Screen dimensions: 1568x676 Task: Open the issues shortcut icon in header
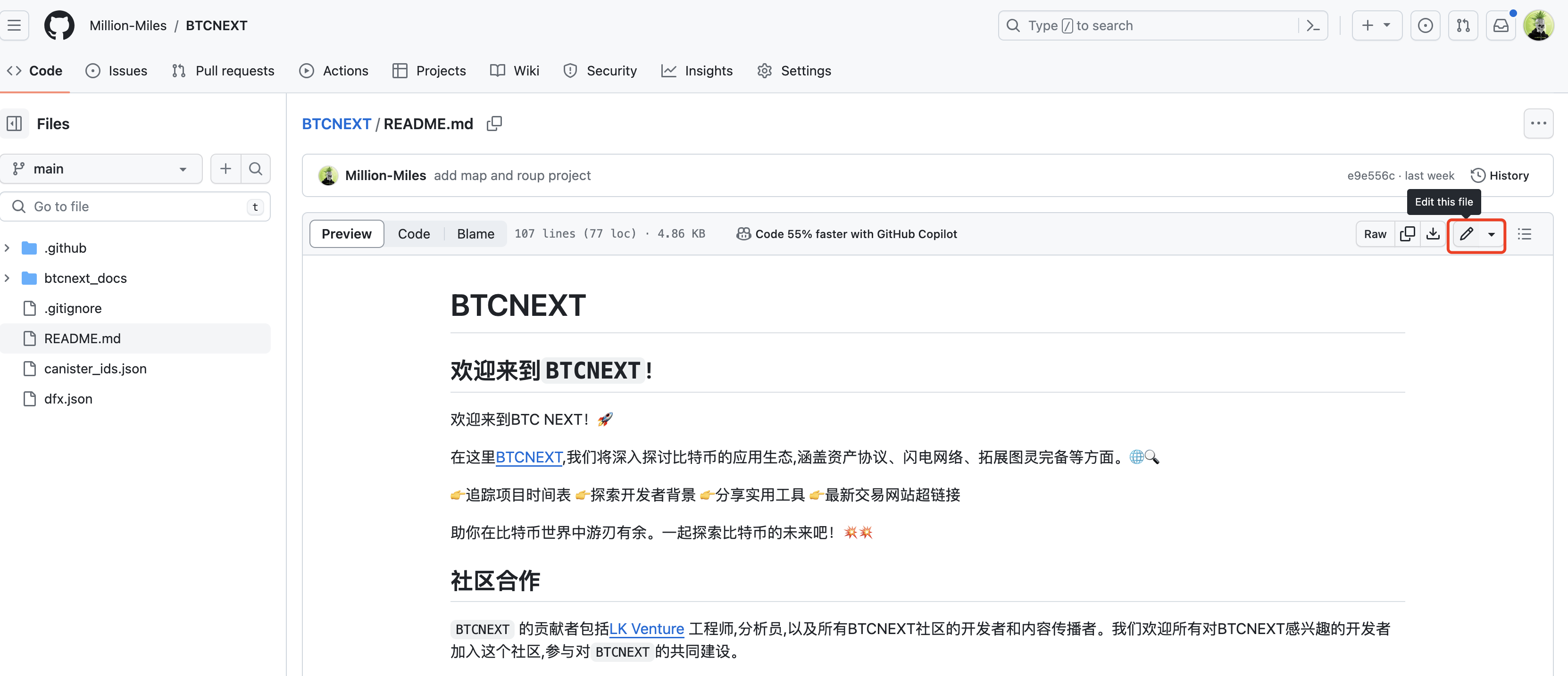[1425, 25]
